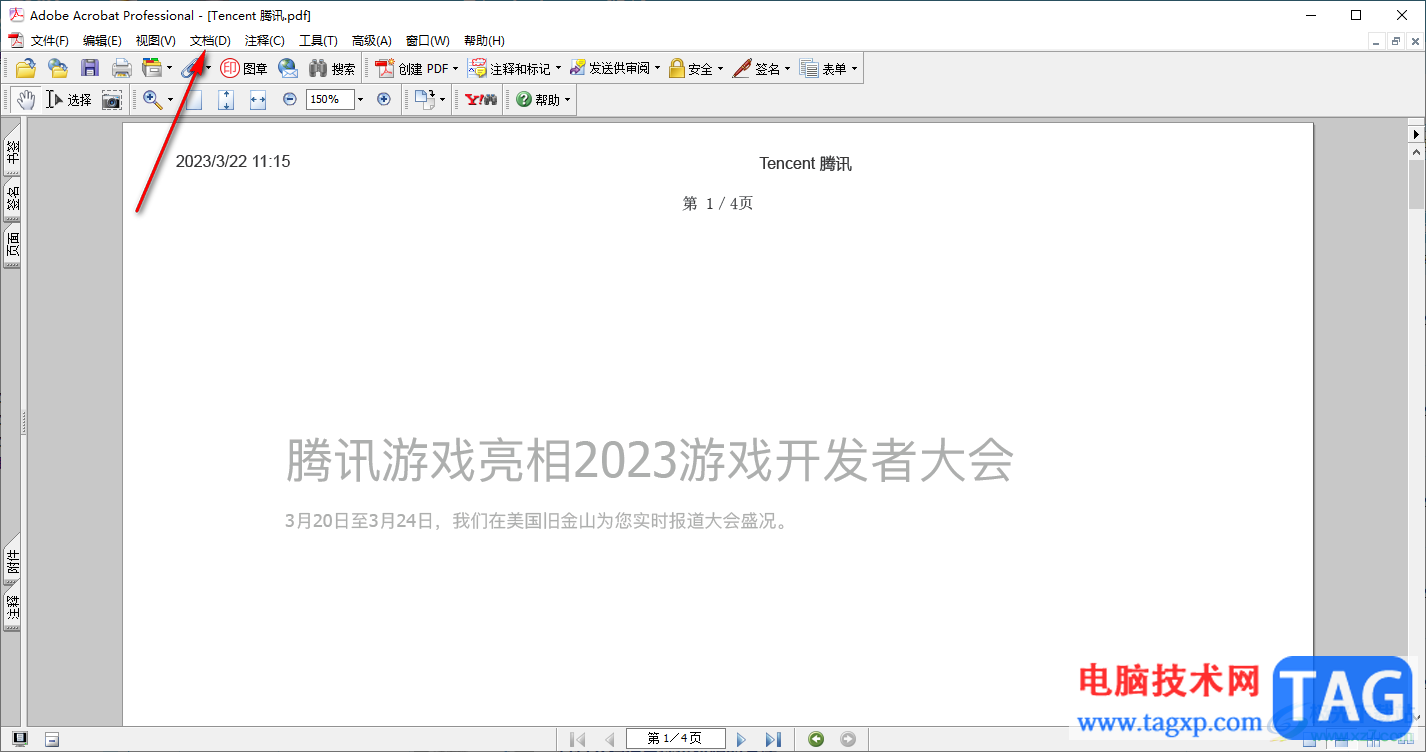
Task: Save the document with the floppy disk icon
Action: [x=90, y=68]
